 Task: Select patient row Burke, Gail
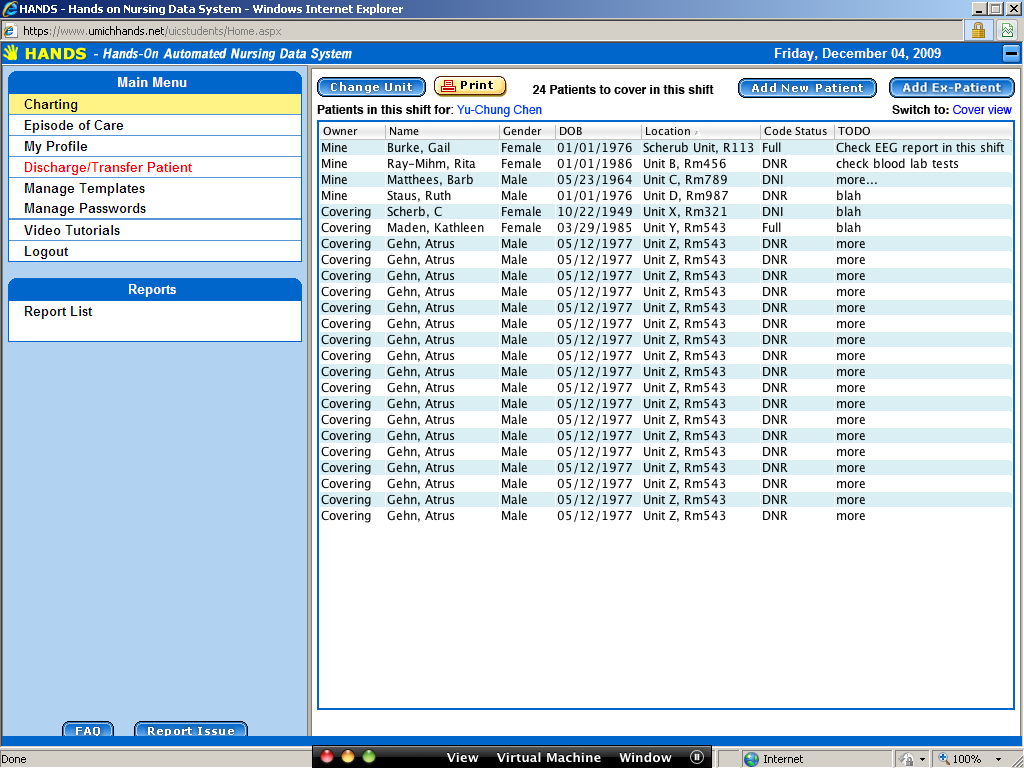tap(665, 148)
